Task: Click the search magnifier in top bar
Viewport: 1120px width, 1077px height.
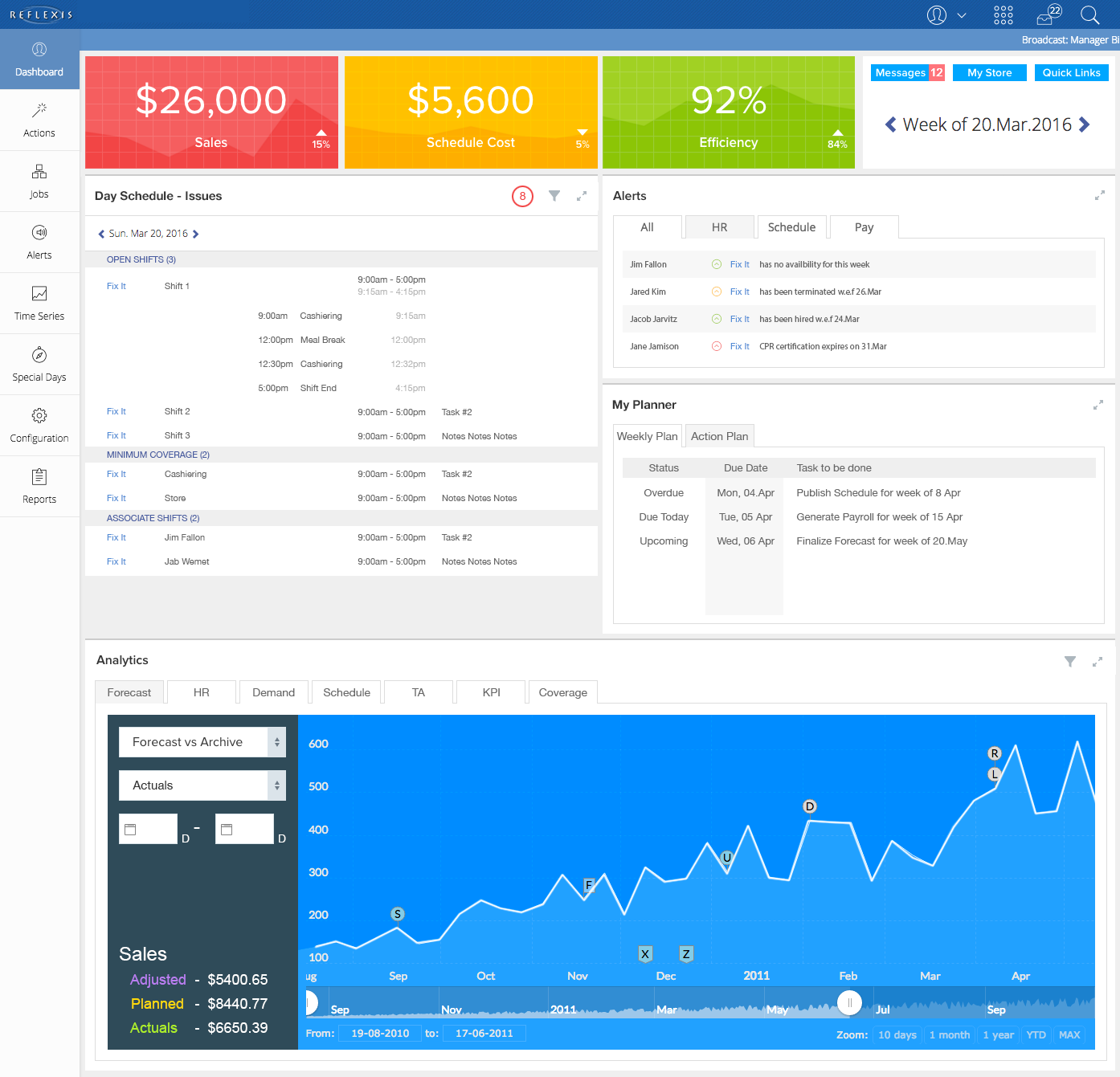Action: tap(1089, 14)
